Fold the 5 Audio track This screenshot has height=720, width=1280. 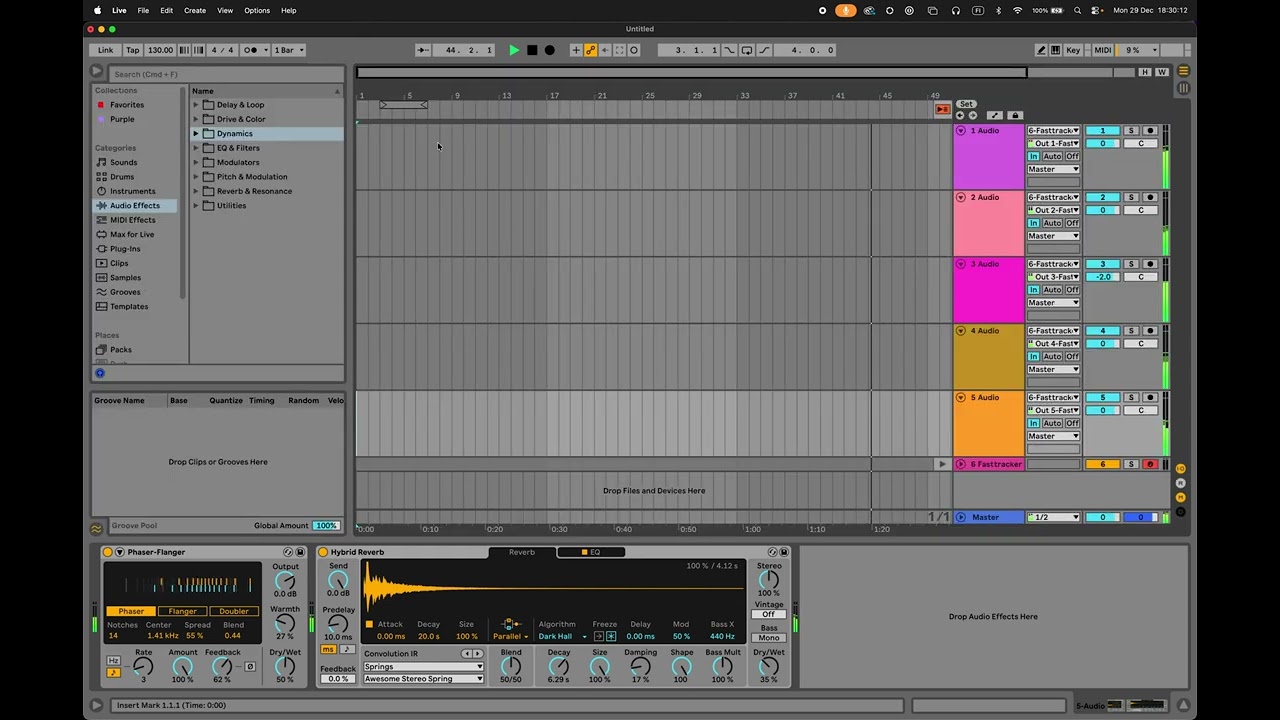click(961, 398)
